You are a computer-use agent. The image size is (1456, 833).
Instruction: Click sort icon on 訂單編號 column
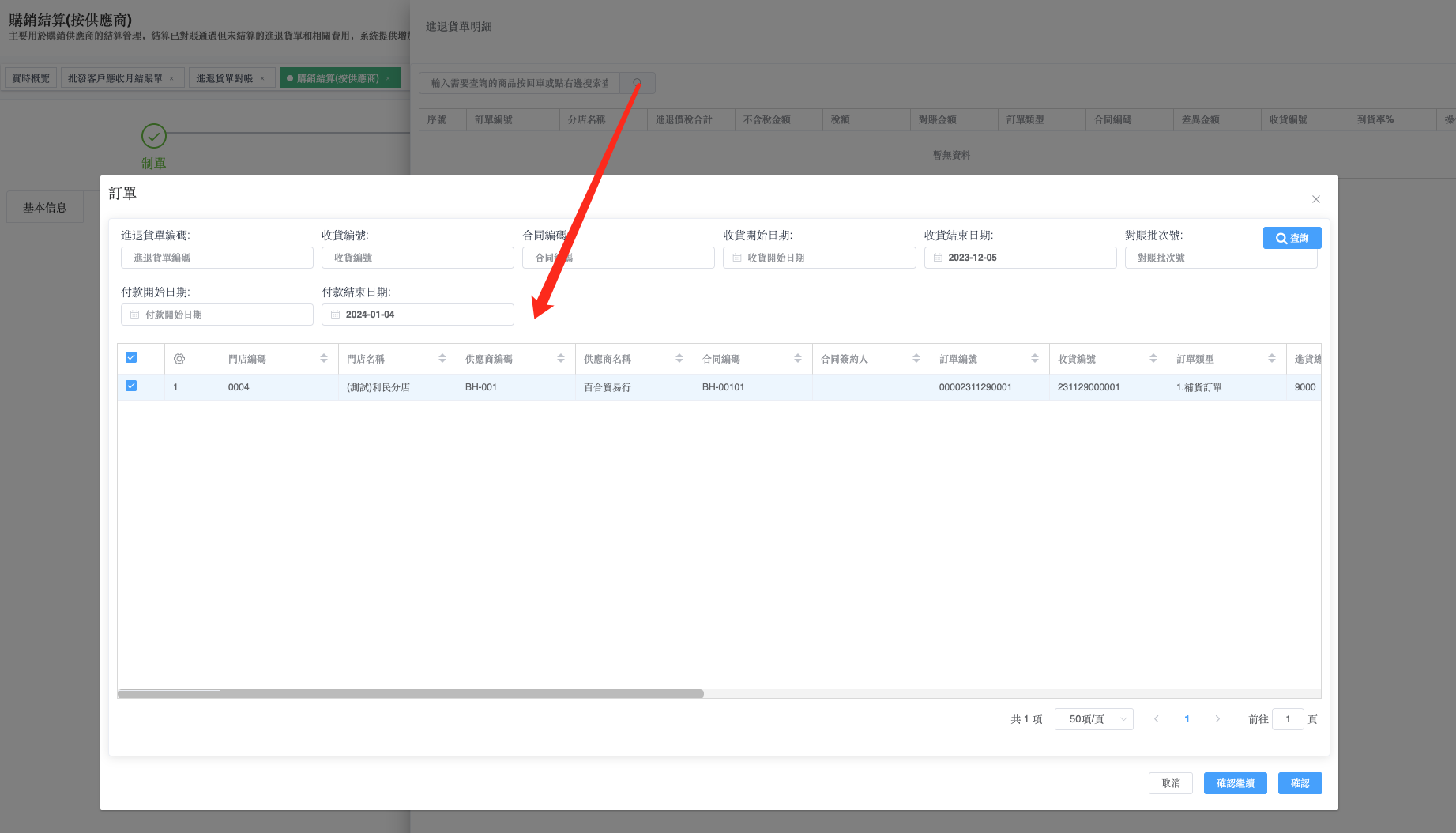tap(1035, 359)
